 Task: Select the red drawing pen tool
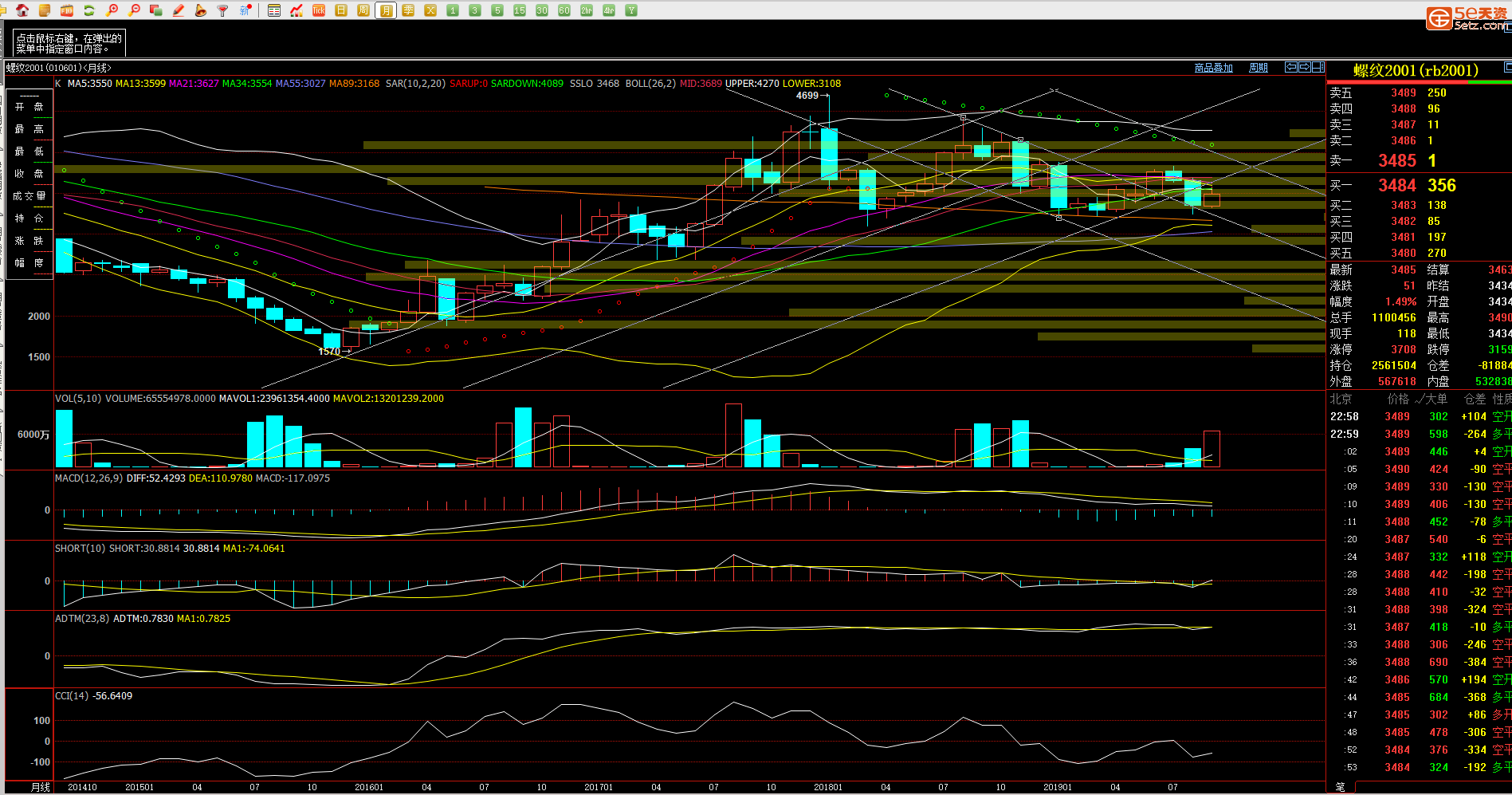(x=179, y=10)
